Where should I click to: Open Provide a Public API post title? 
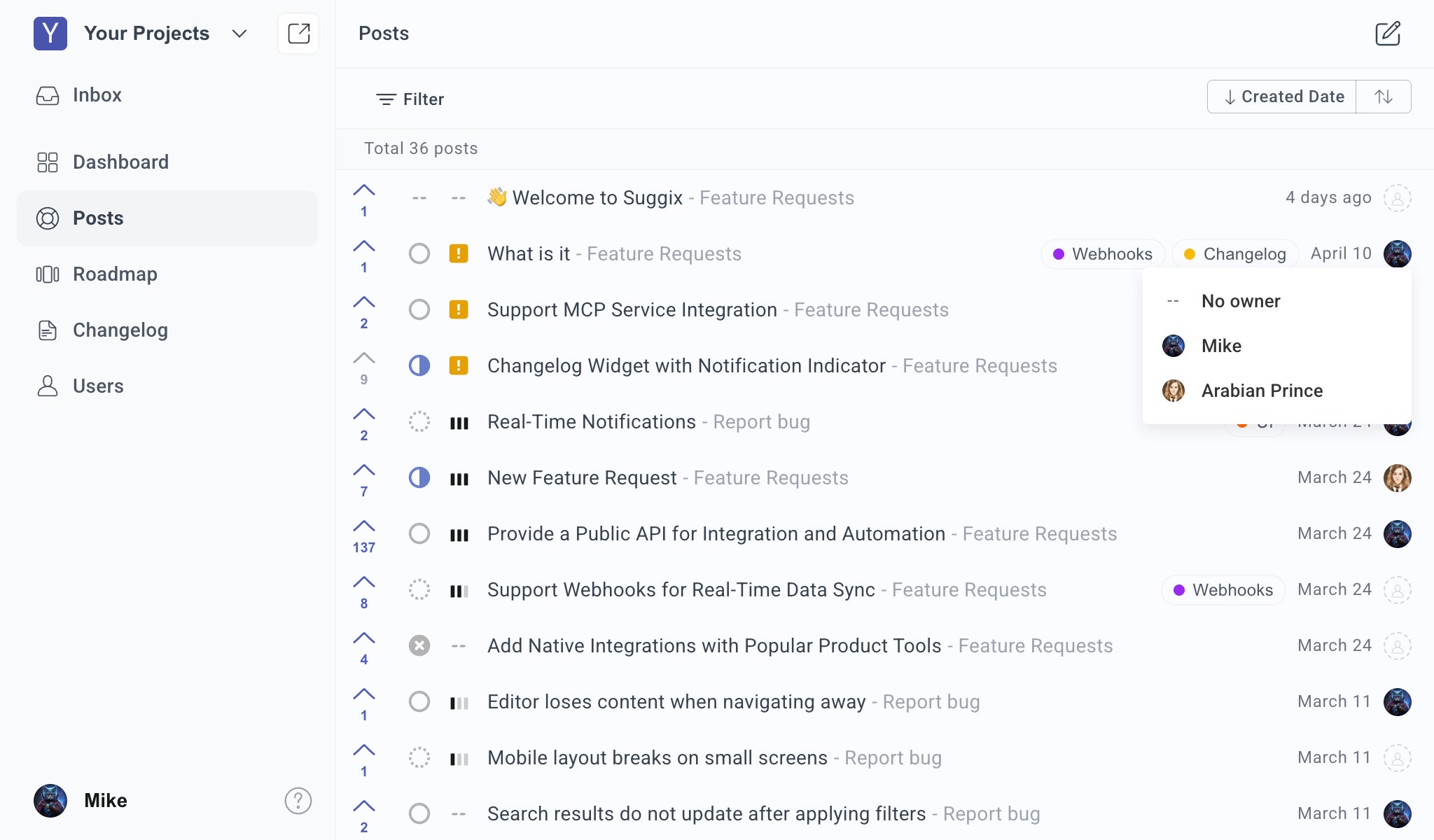[716, 533]
